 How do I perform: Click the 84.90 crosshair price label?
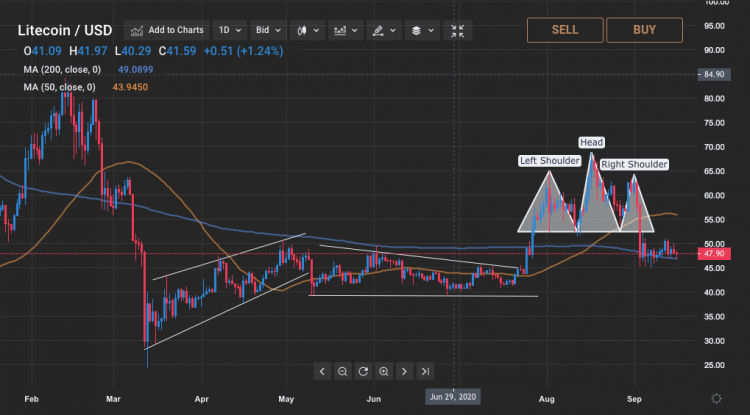(714, 75)
